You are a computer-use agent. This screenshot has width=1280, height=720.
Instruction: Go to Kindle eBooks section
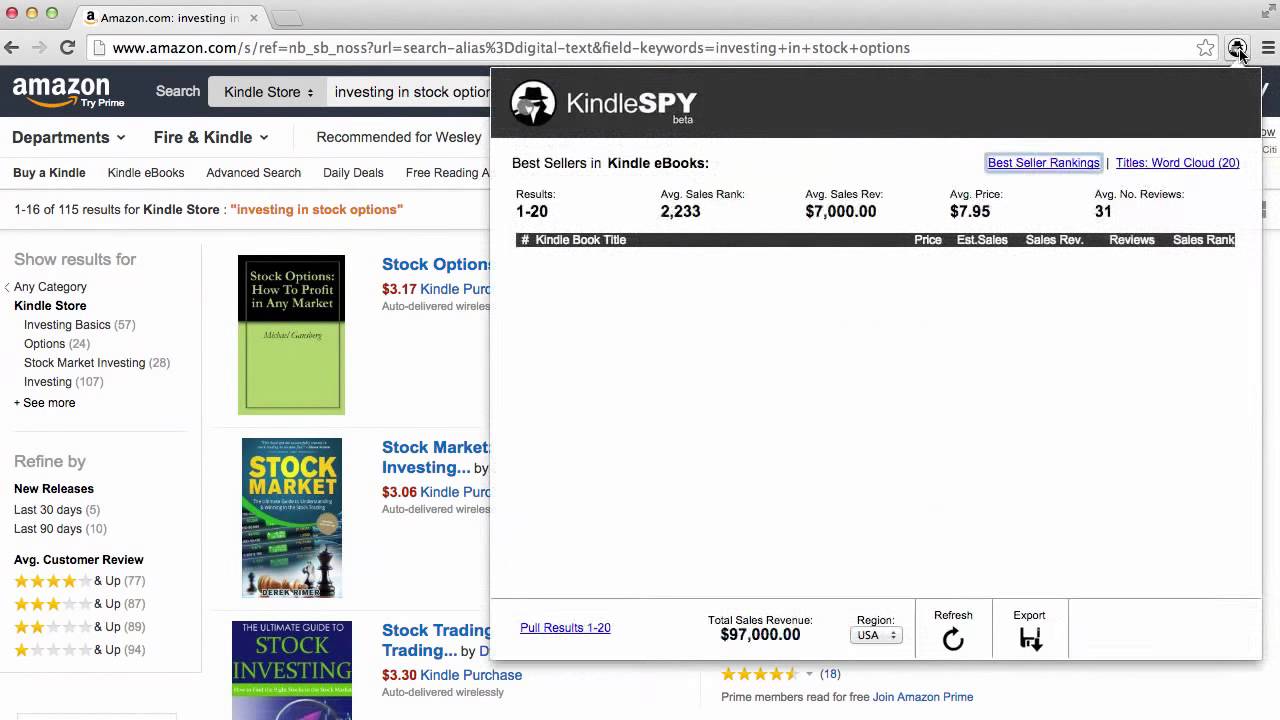146,173
